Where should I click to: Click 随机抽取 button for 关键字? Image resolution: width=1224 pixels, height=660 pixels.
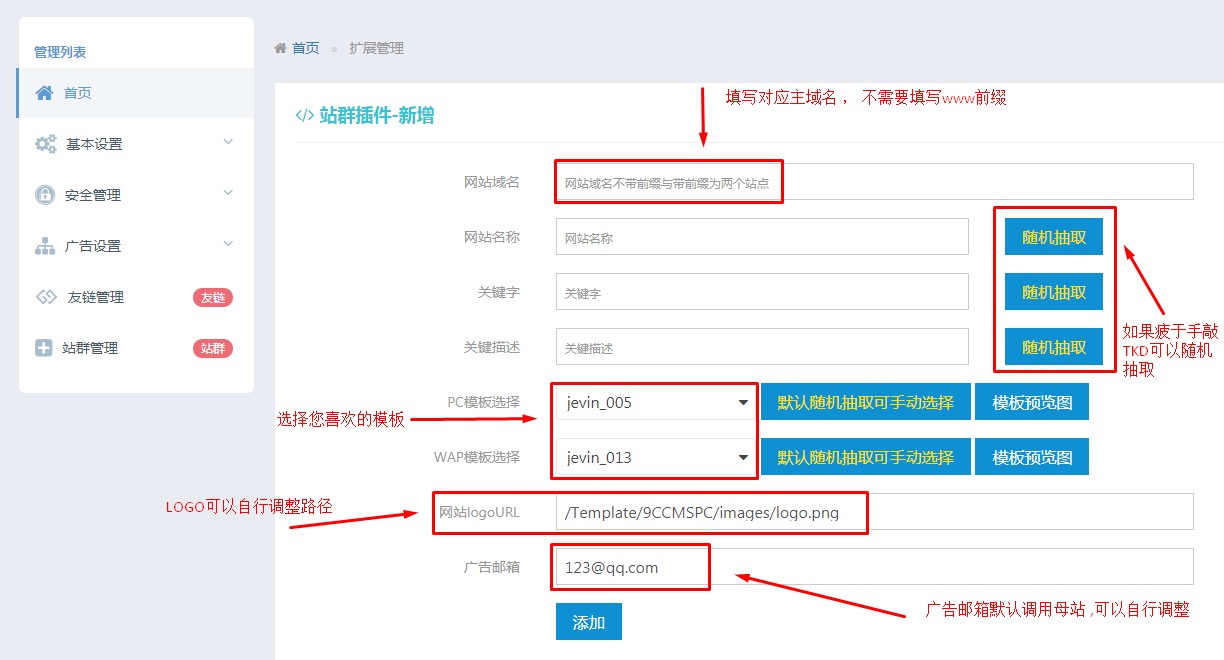pyautogui.click(x=1054, y=292)
